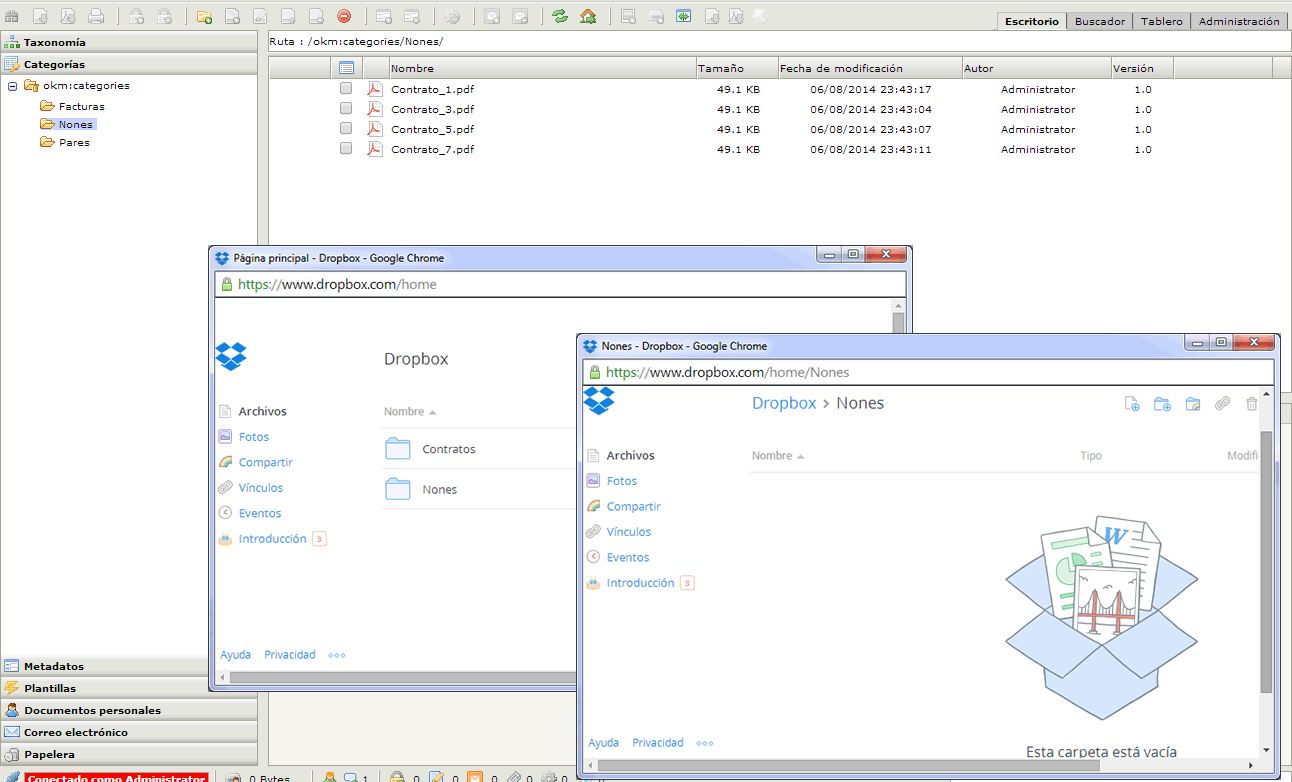
Task: Select the Refresh icon in the toolbar
Action: coord(560,16)
